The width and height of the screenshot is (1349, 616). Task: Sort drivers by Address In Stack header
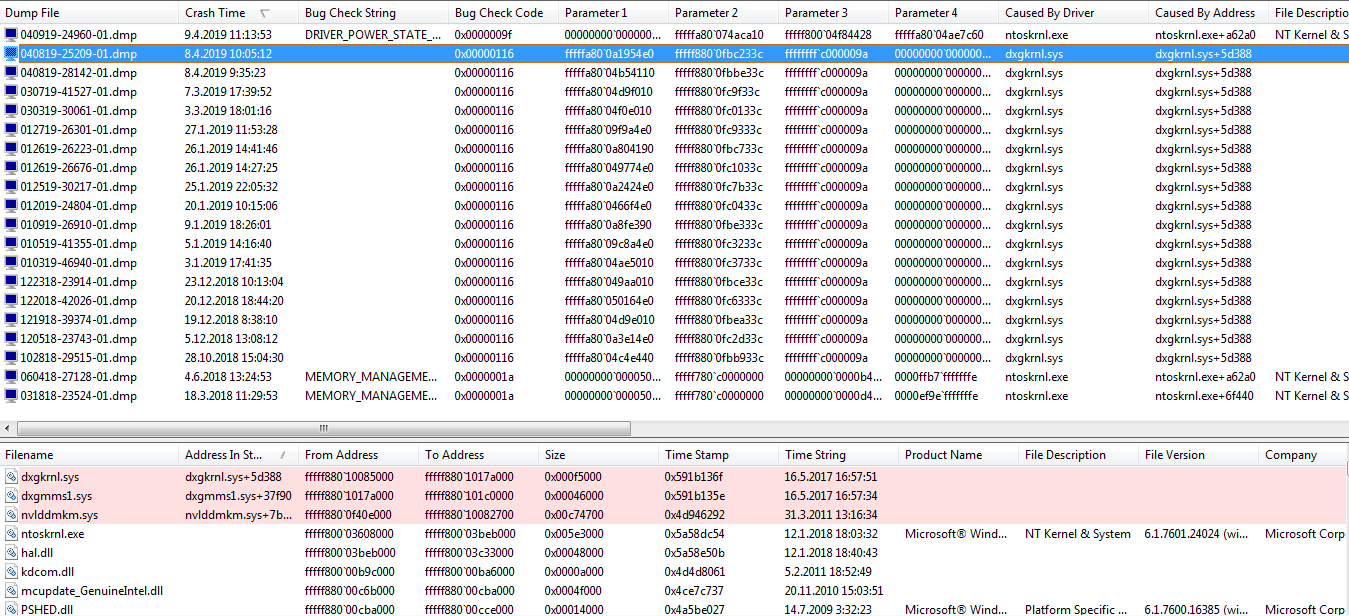(239, 455)
